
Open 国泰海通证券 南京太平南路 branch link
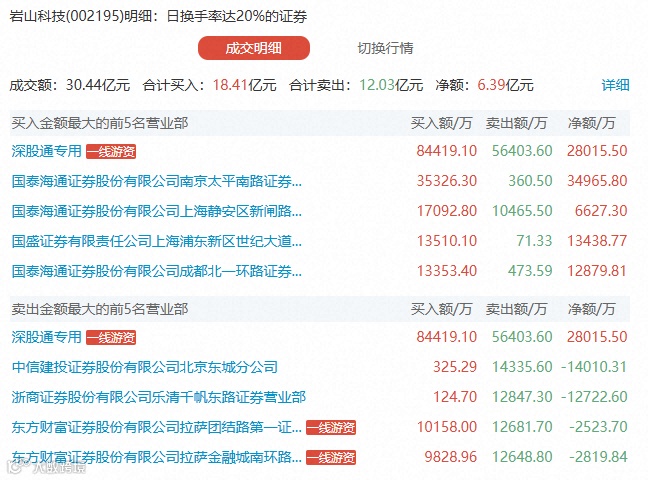pyautogui.click(x=157, y=181)
